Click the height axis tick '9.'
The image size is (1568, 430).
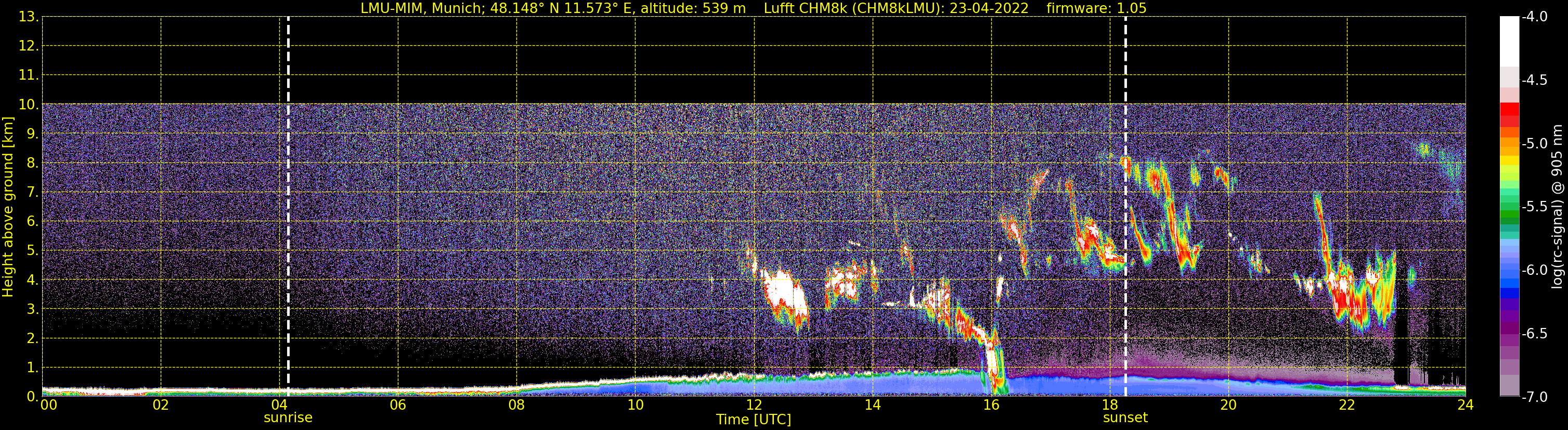click(x=32, y=133)
